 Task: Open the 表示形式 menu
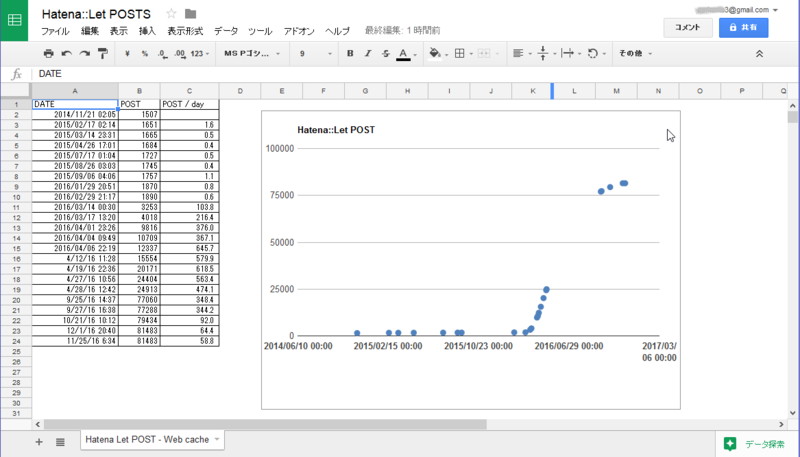(185, 31)
